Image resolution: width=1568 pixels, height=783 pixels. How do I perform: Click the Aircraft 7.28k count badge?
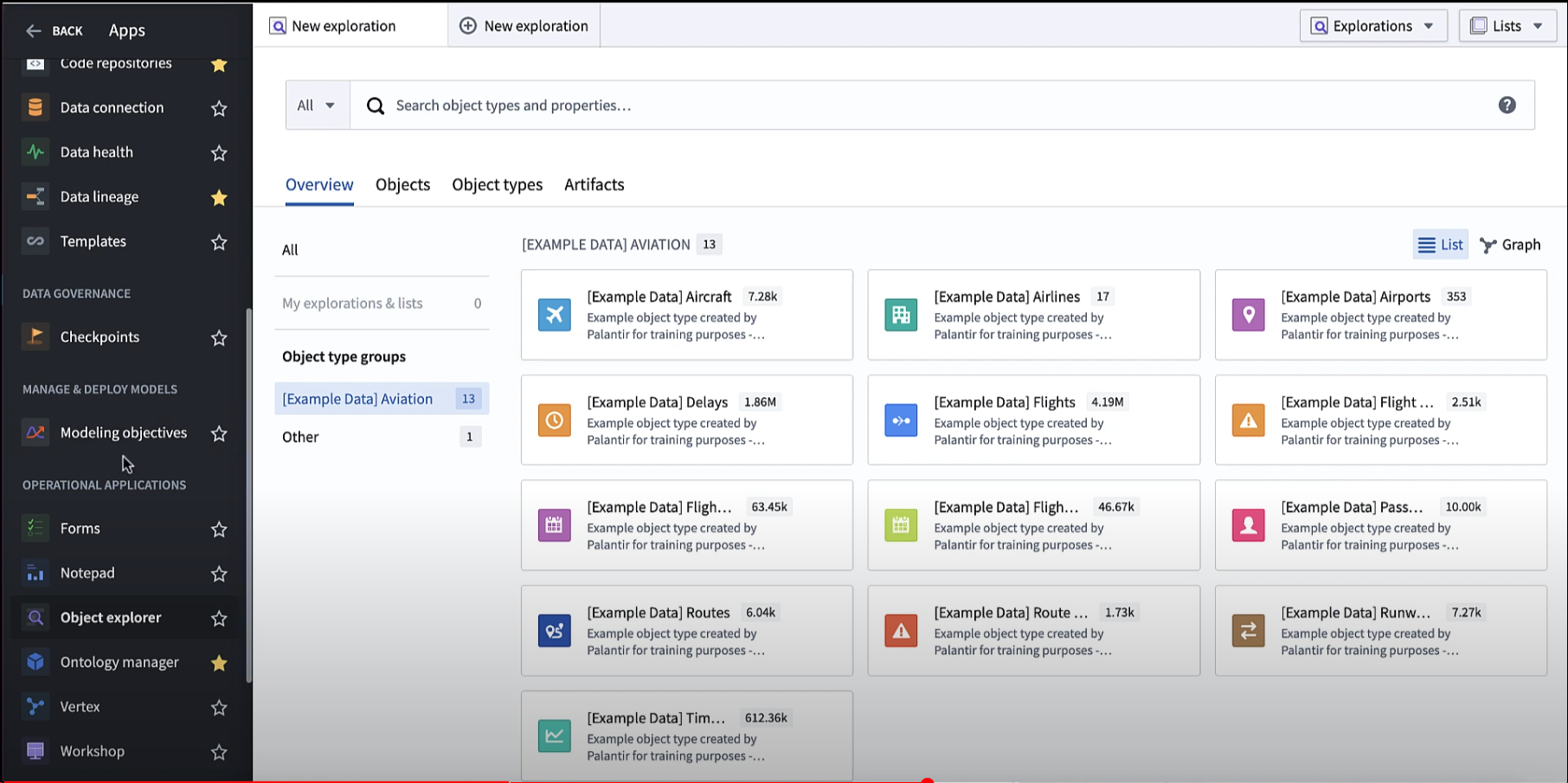pyautogui.click(x=762, y=297)
